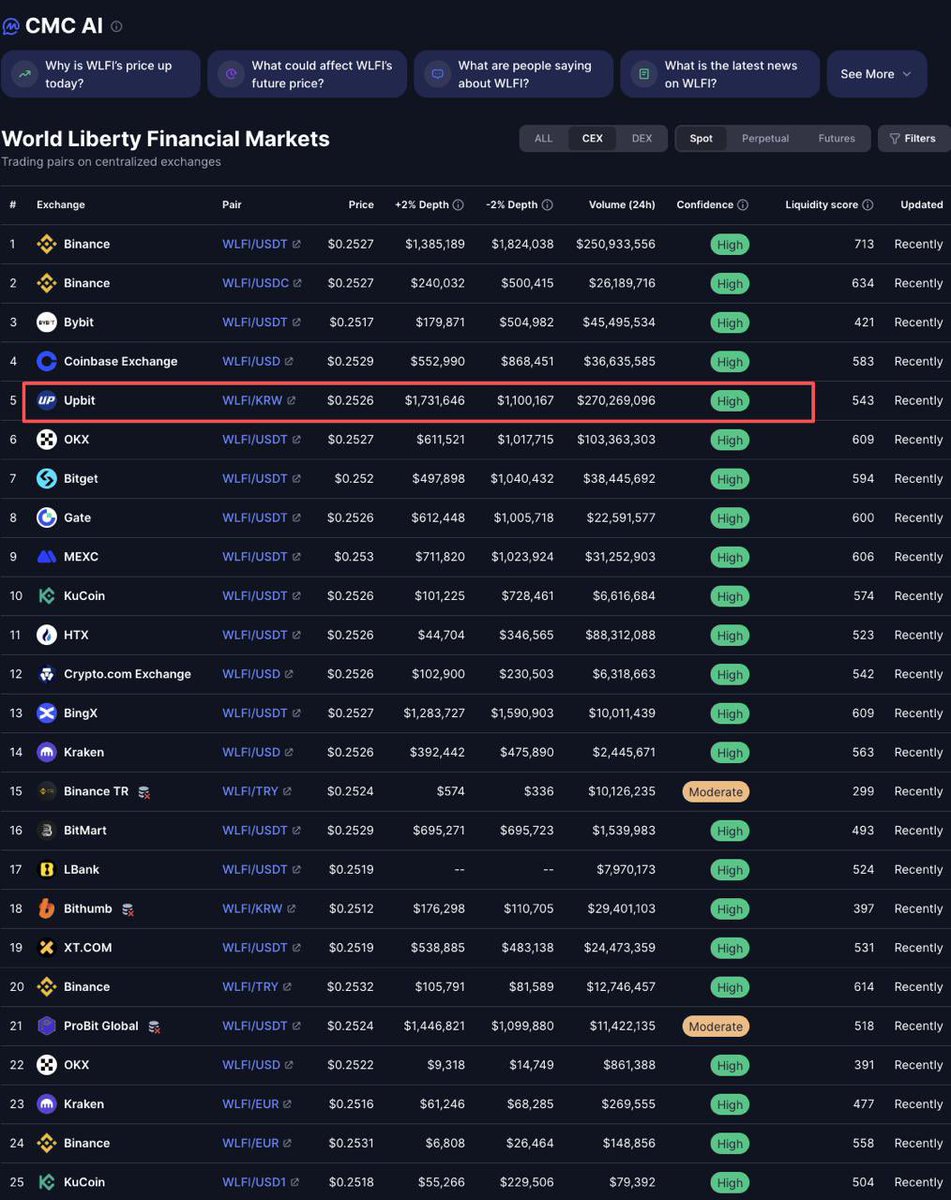This screenshot has width=951, height=1200.
Task: Click the CMC AI info icon
Action: [x=117, y=27]
